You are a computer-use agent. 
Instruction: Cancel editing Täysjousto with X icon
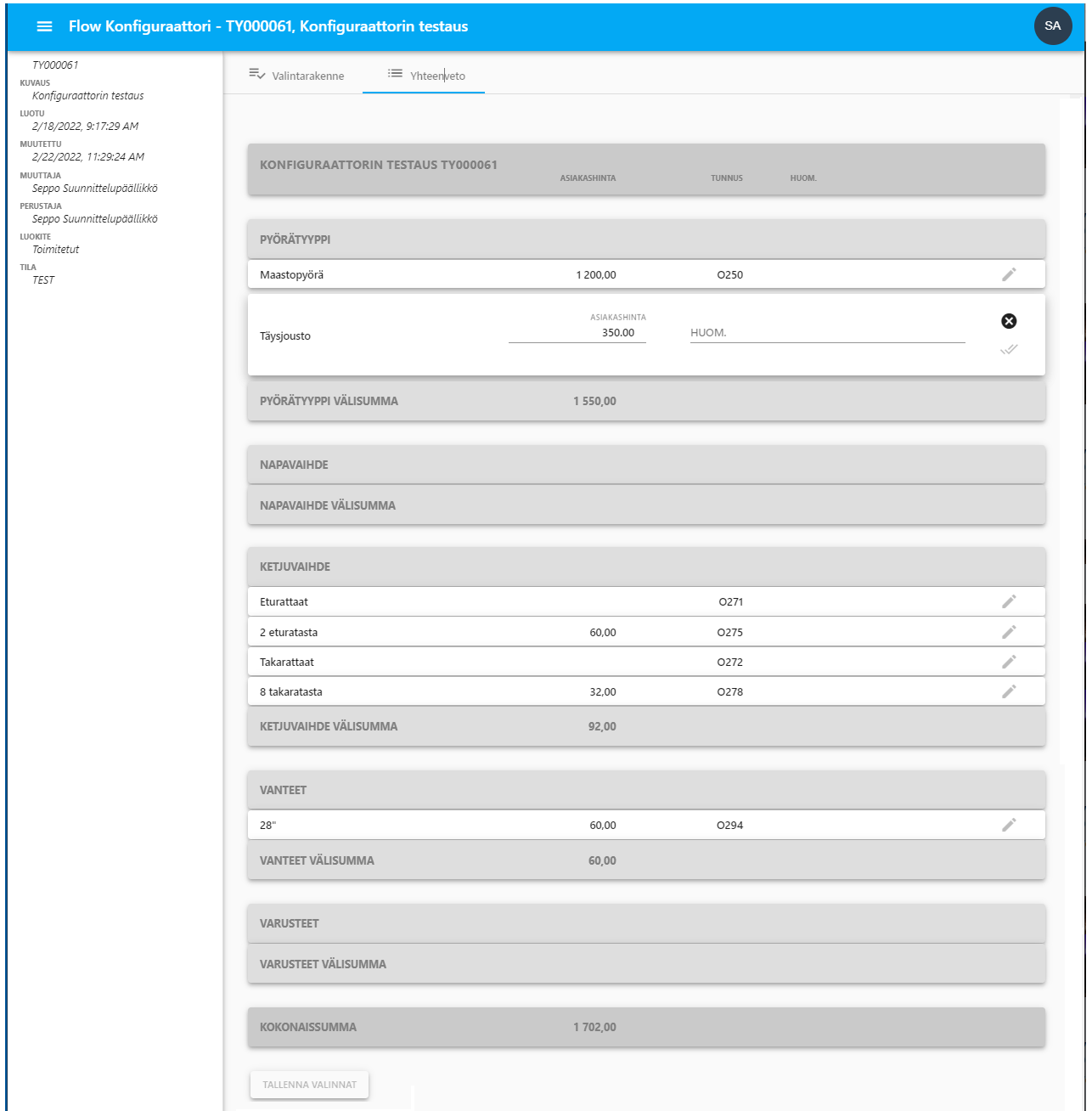tap(1008, 321)
